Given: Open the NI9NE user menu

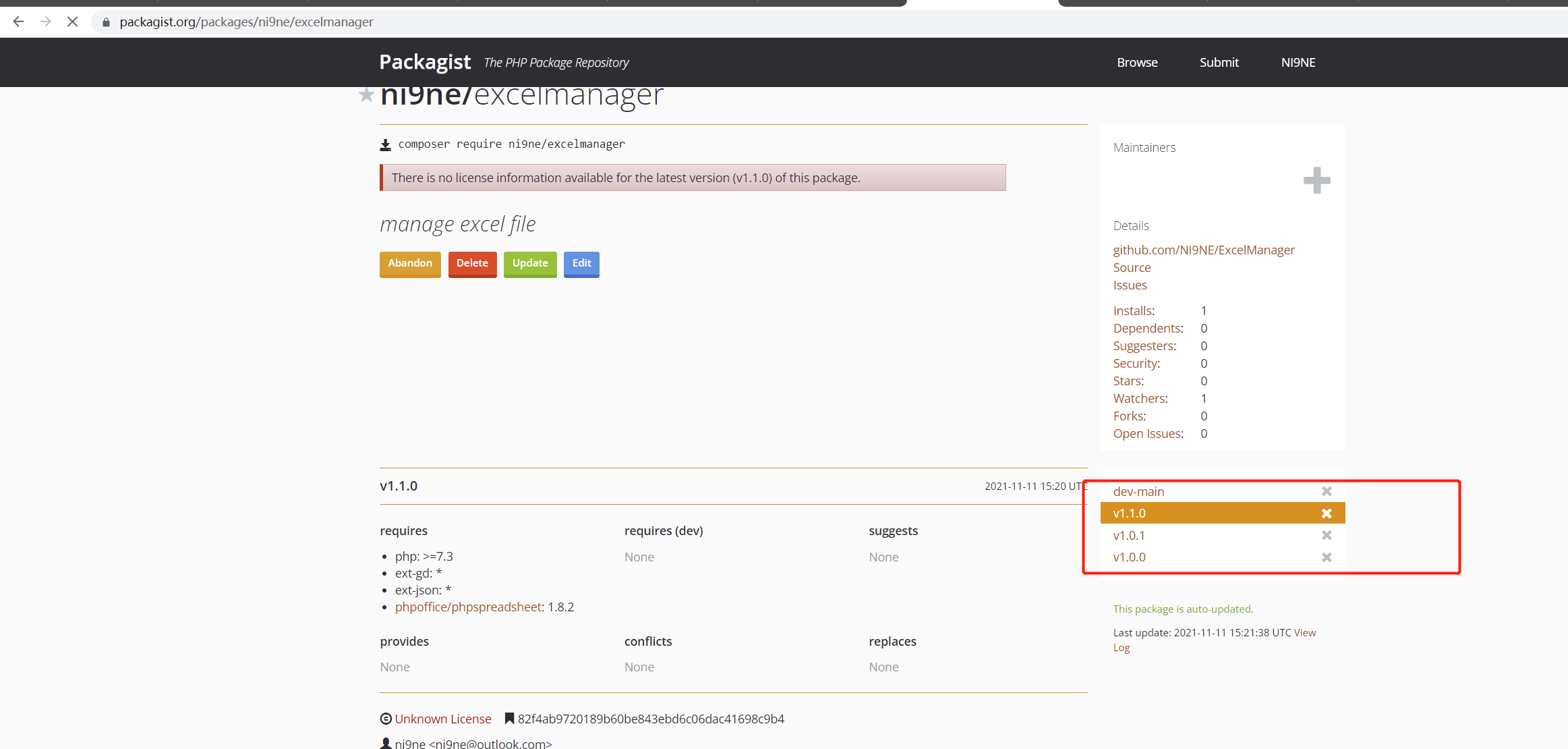Looking at the screenshot, I should tap(1298, 62).
